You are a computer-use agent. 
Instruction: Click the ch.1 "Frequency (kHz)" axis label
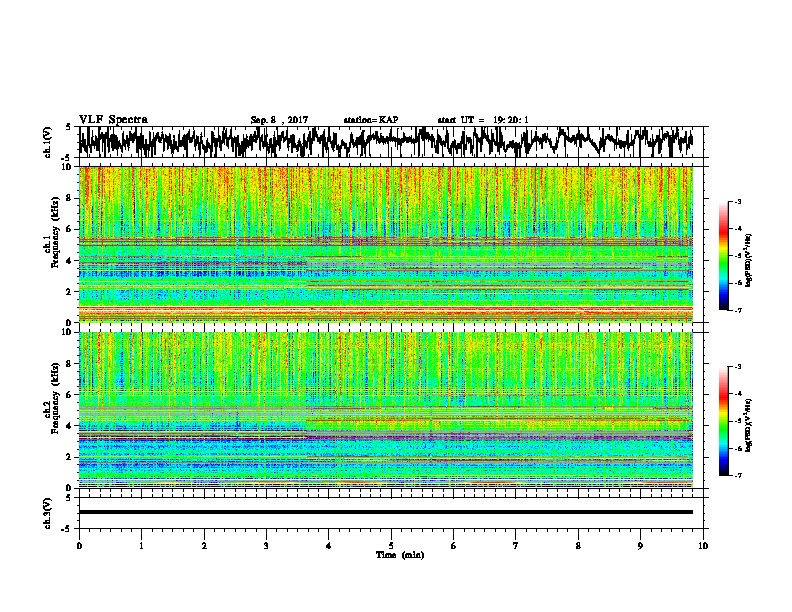click(x=55, y=233)
